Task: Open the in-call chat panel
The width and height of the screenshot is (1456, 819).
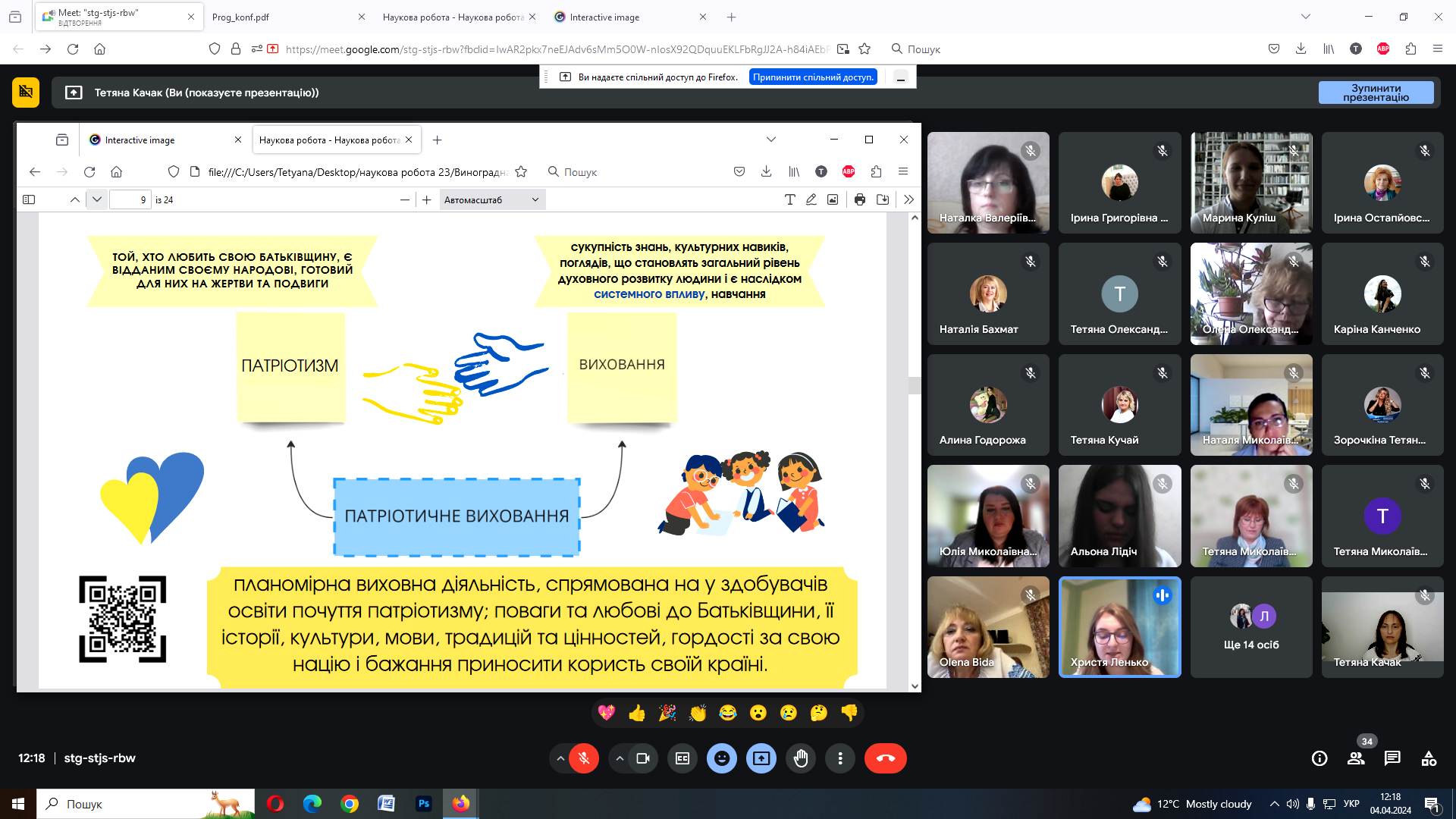Action: click(1392, 758)
